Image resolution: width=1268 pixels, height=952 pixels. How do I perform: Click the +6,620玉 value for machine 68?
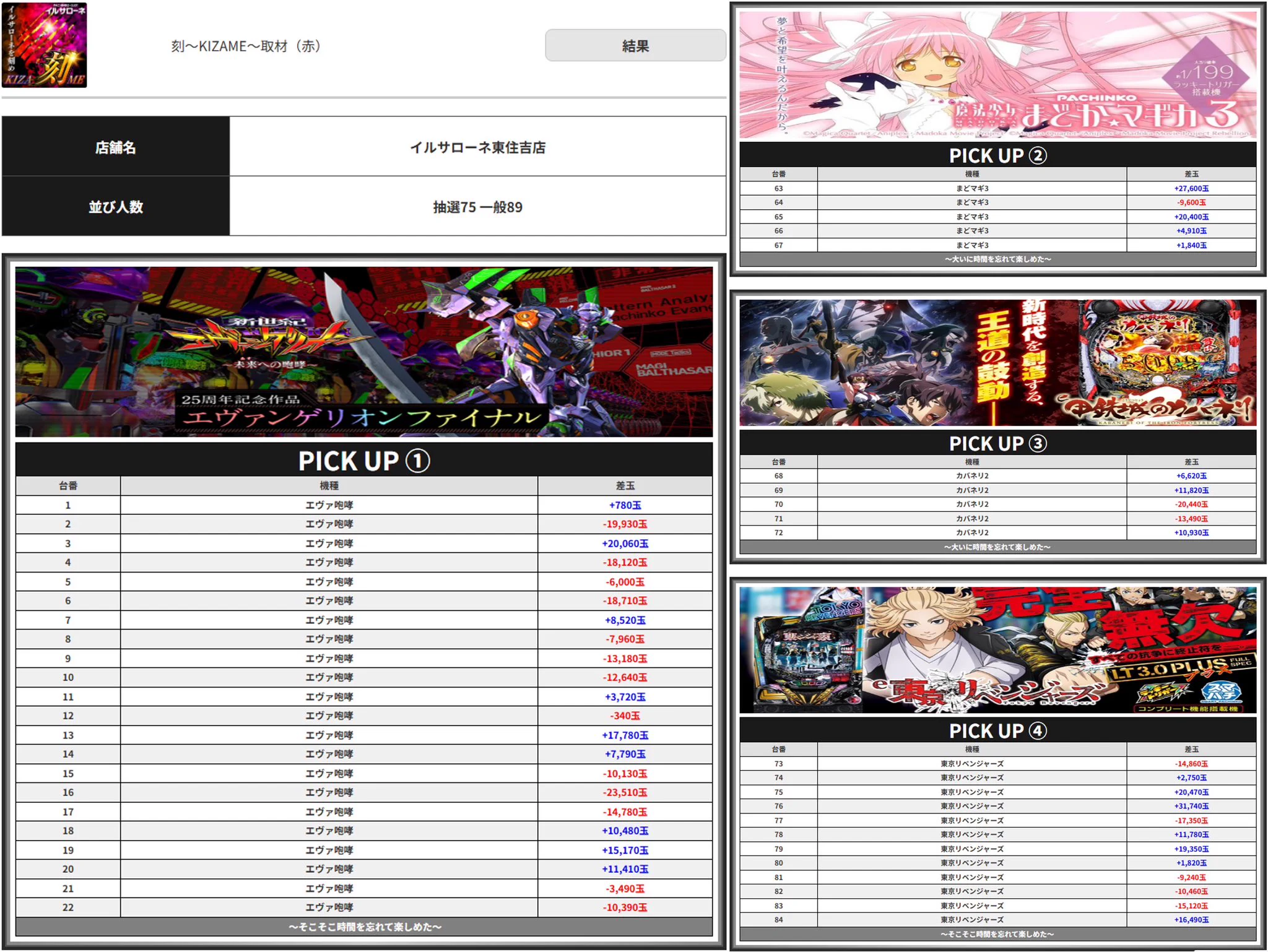(x=1191, y=476)
